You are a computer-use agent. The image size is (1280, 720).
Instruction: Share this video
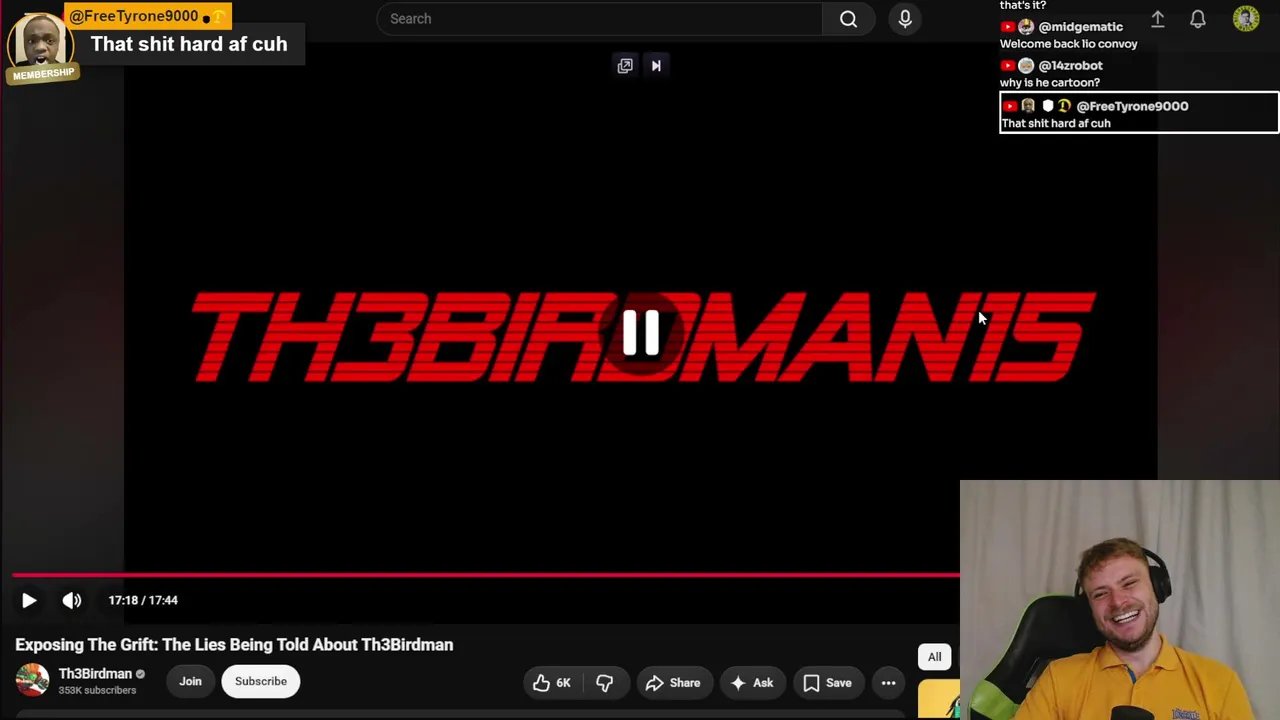point(673,683)
